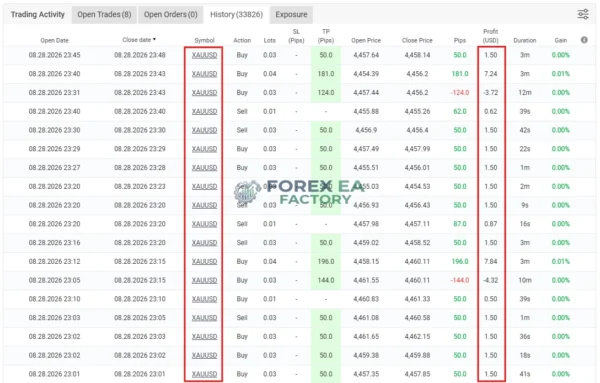Click the TP value 144.0
Viewport: 600px width, 383px height.
[x=326, y=280]
